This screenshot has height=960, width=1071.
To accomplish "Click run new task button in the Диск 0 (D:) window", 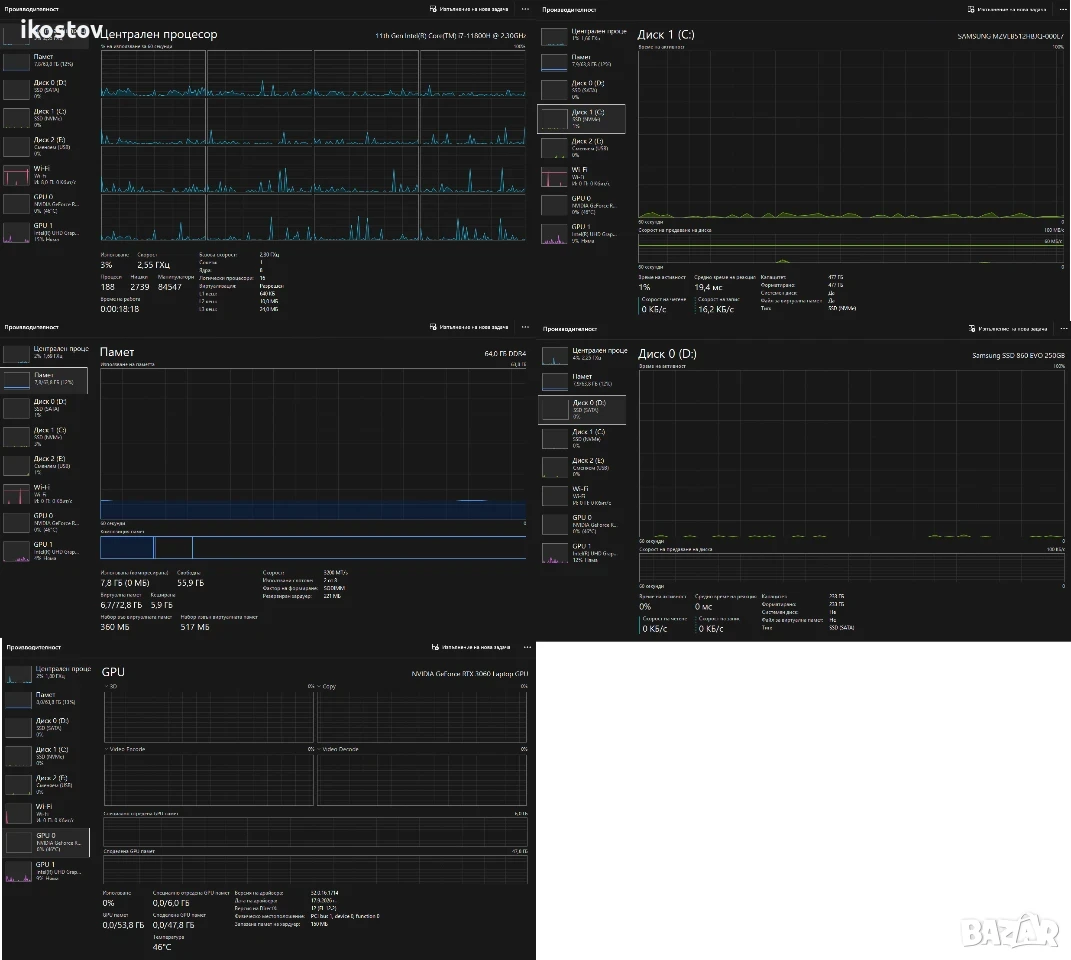I will tap(1007, 329).
